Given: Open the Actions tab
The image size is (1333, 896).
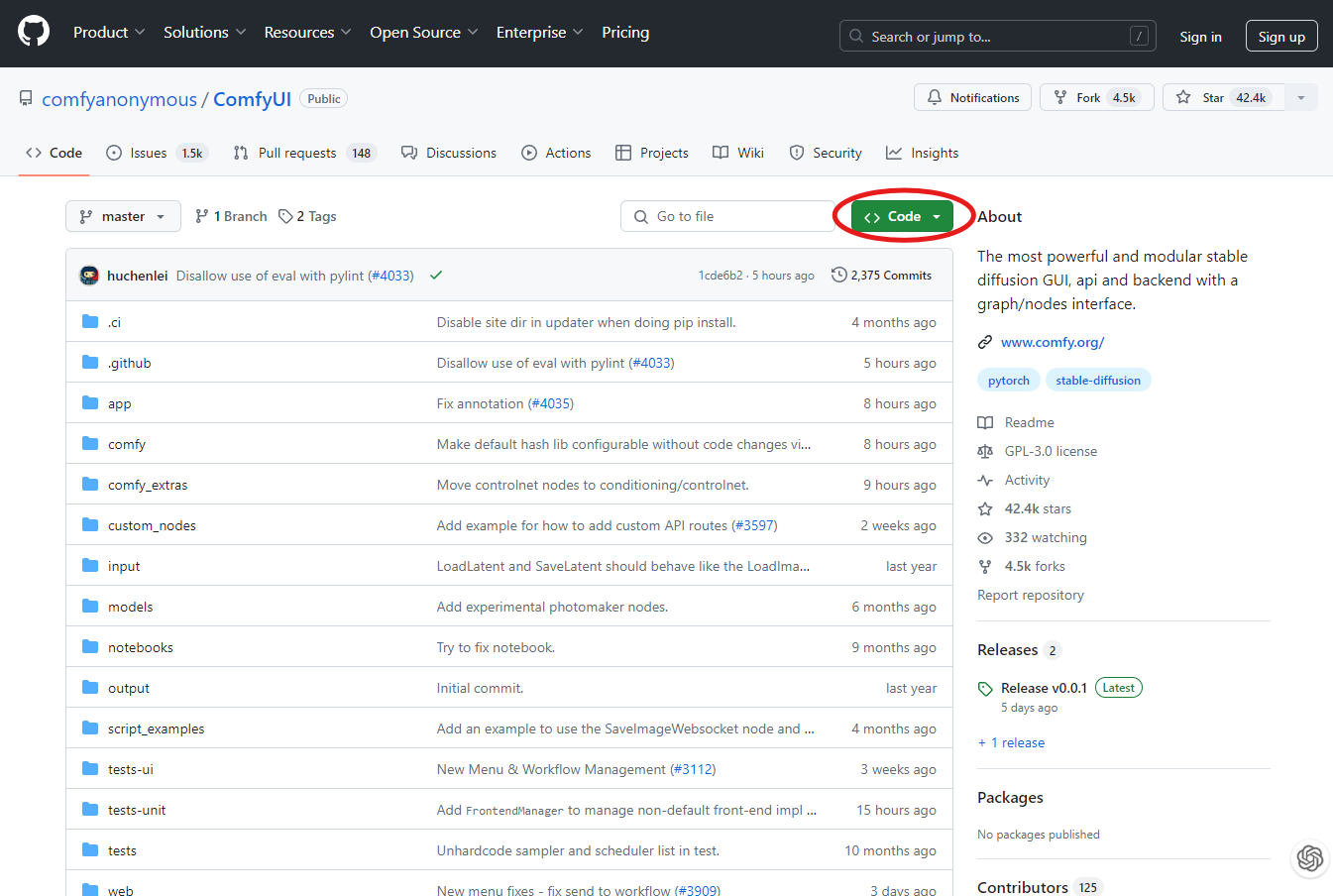Looking at the screenshot, I should click(x=556, y=153).
